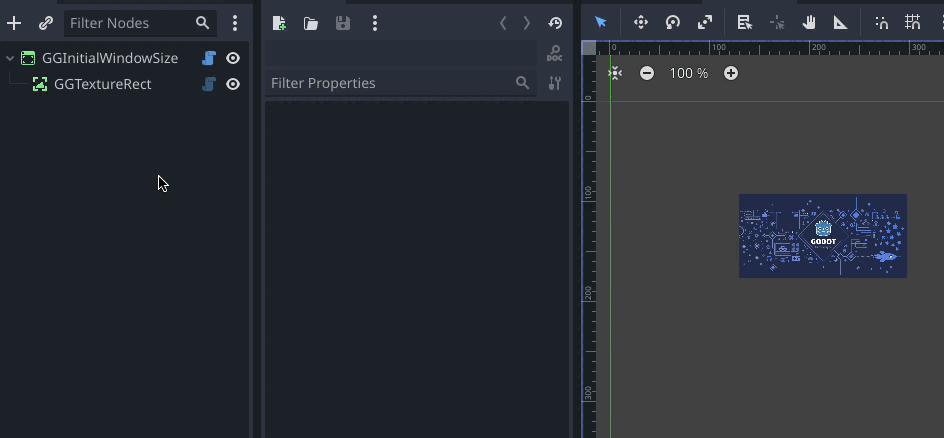Activate Scale Mode tool
This screenshot has height=438, width=944.
click(704, 23)
